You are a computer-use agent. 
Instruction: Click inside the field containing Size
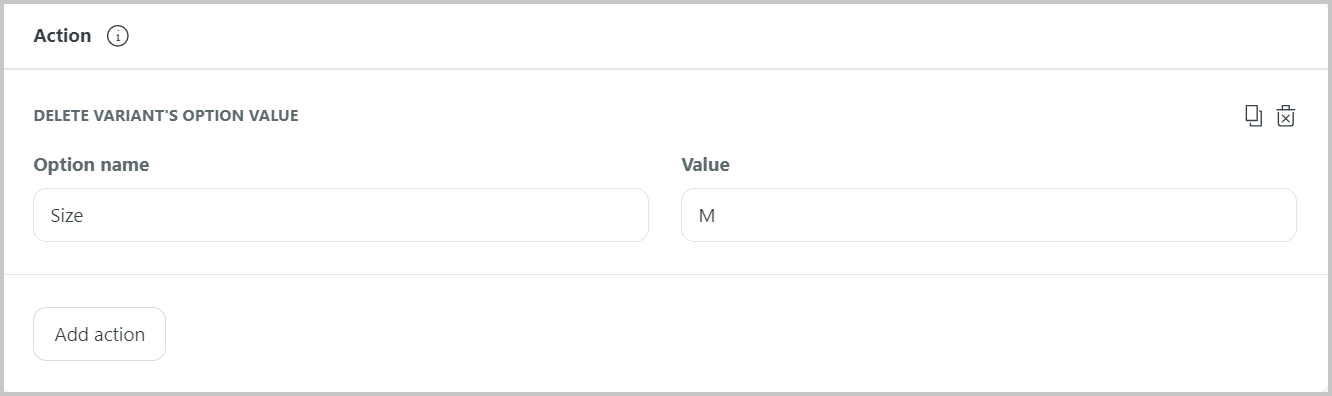click(x=341, y=215)
